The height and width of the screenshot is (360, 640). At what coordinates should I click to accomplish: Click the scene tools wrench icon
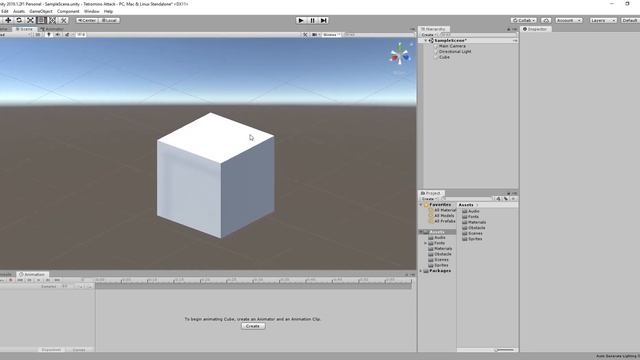tap(305, 35)
